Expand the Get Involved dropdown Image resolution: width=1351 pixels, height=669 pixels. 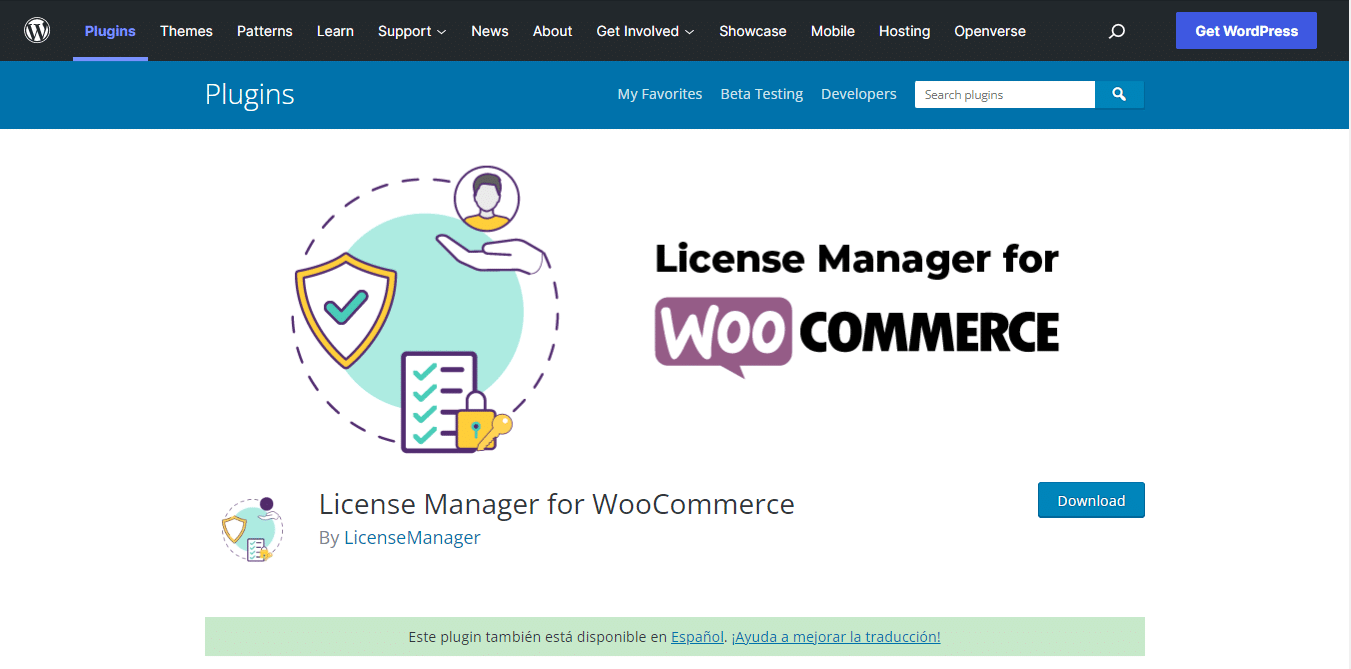645,31
